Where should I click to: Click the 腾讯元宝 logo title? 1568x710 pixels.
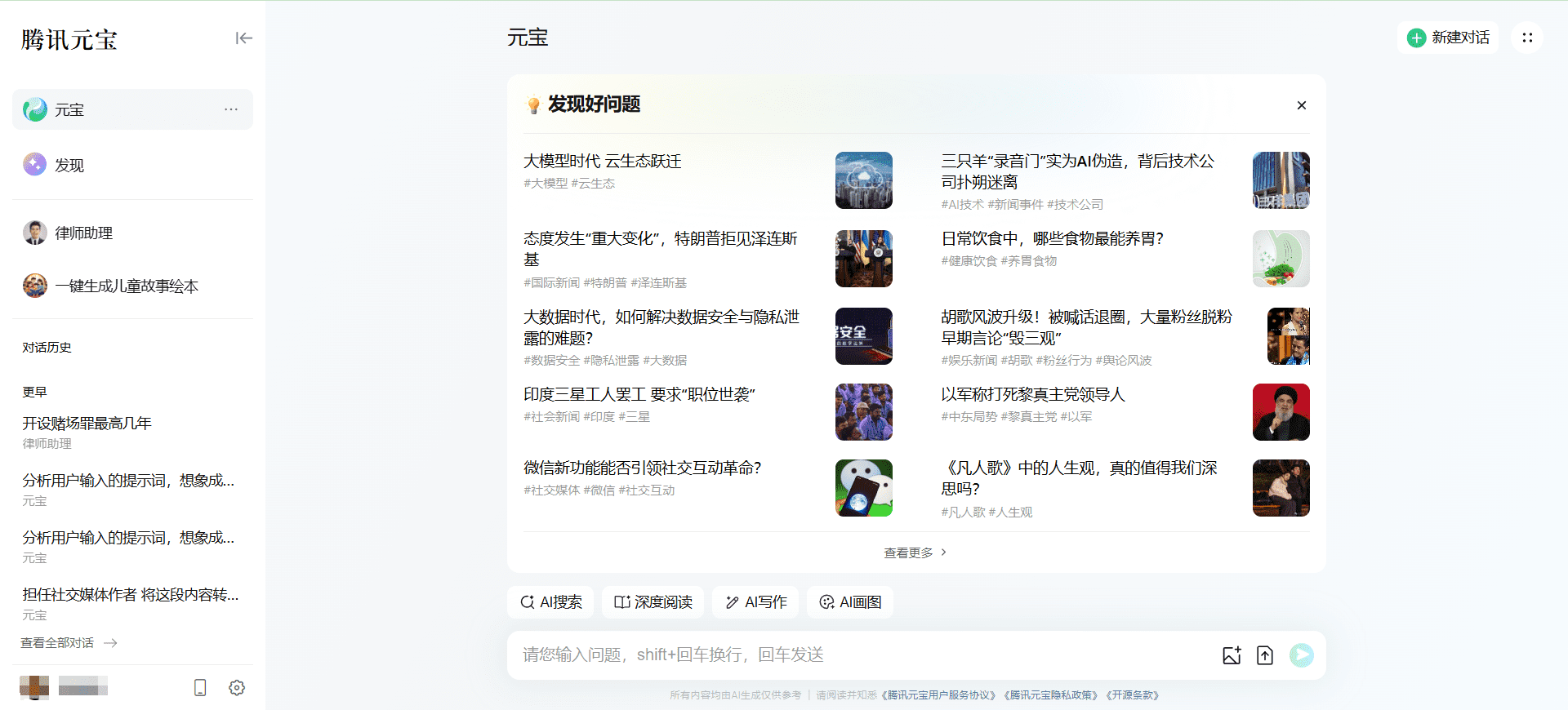pyautogui.click(x=69, y=39)
